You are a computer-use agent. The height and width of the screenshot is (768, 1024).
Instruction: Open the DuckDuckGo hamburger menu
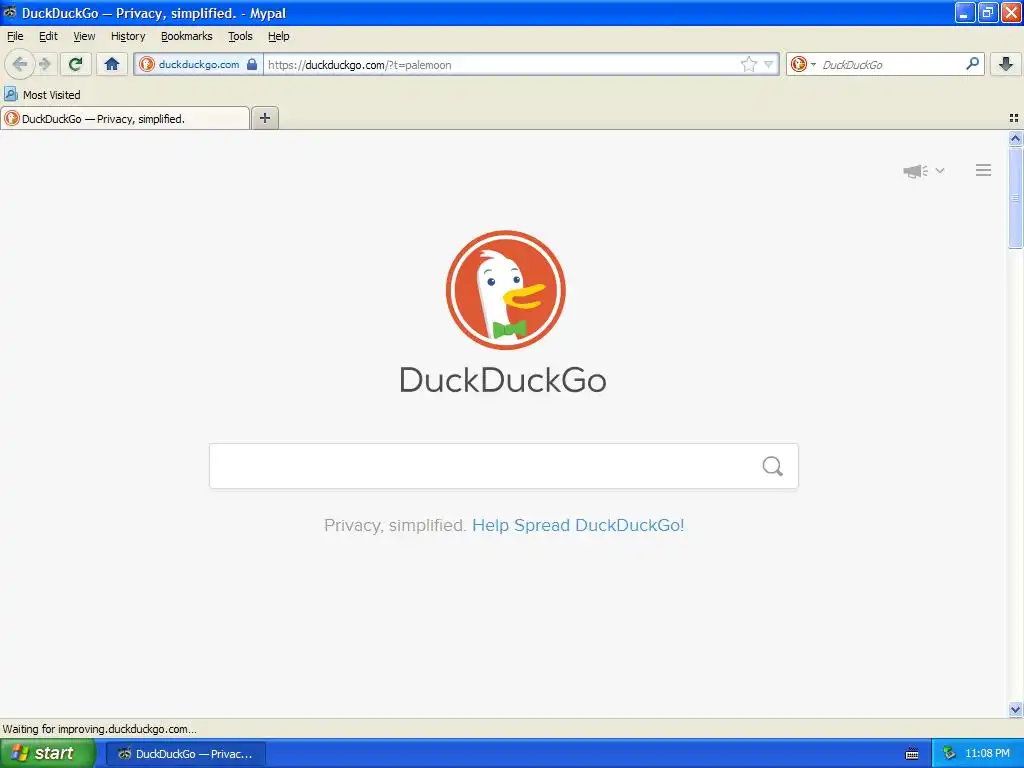(984, 170)
